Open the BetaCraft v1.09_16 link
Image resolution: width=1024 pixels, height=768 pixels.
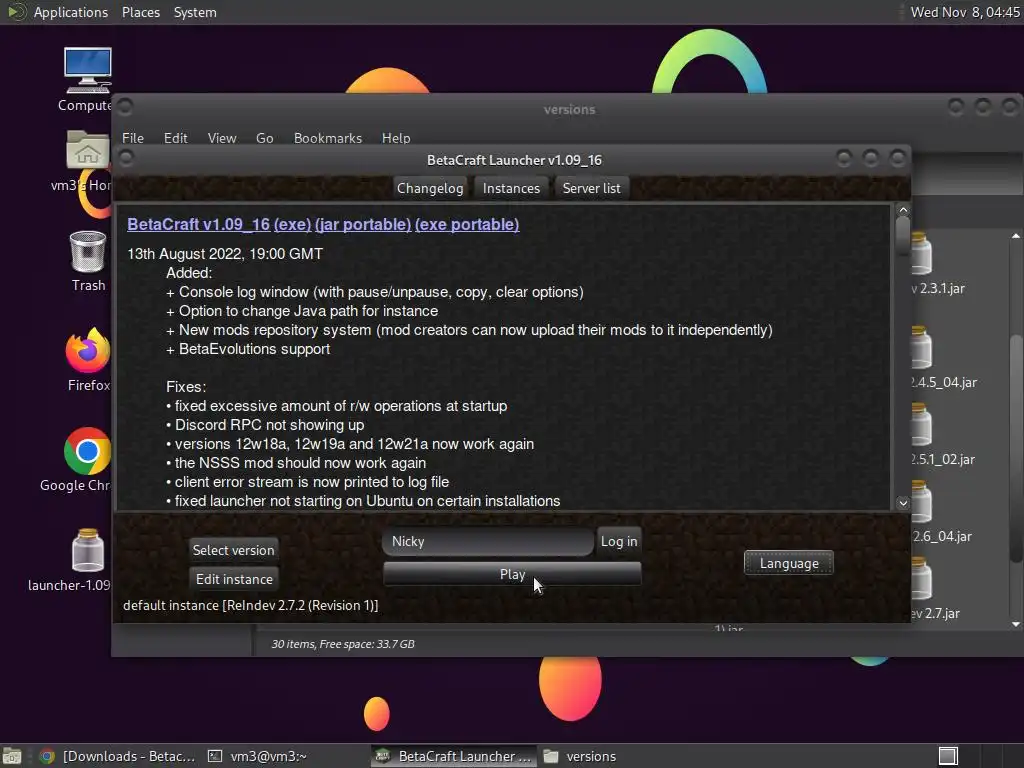(x=199, y=224)
